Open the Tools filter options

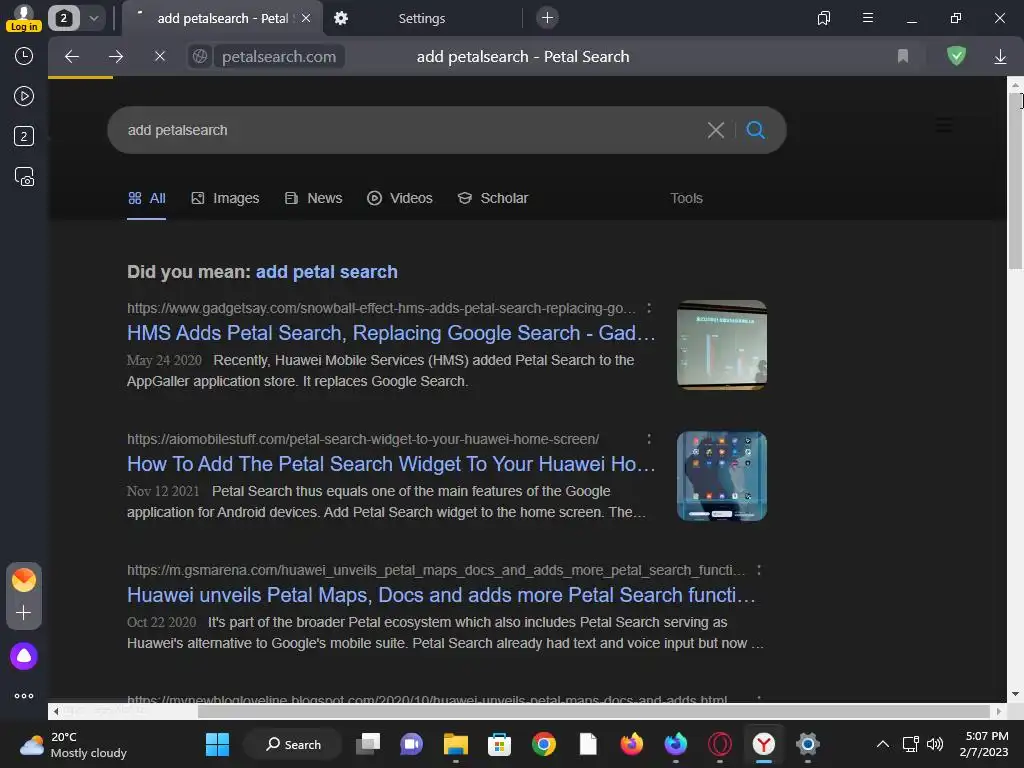point(686,199)
